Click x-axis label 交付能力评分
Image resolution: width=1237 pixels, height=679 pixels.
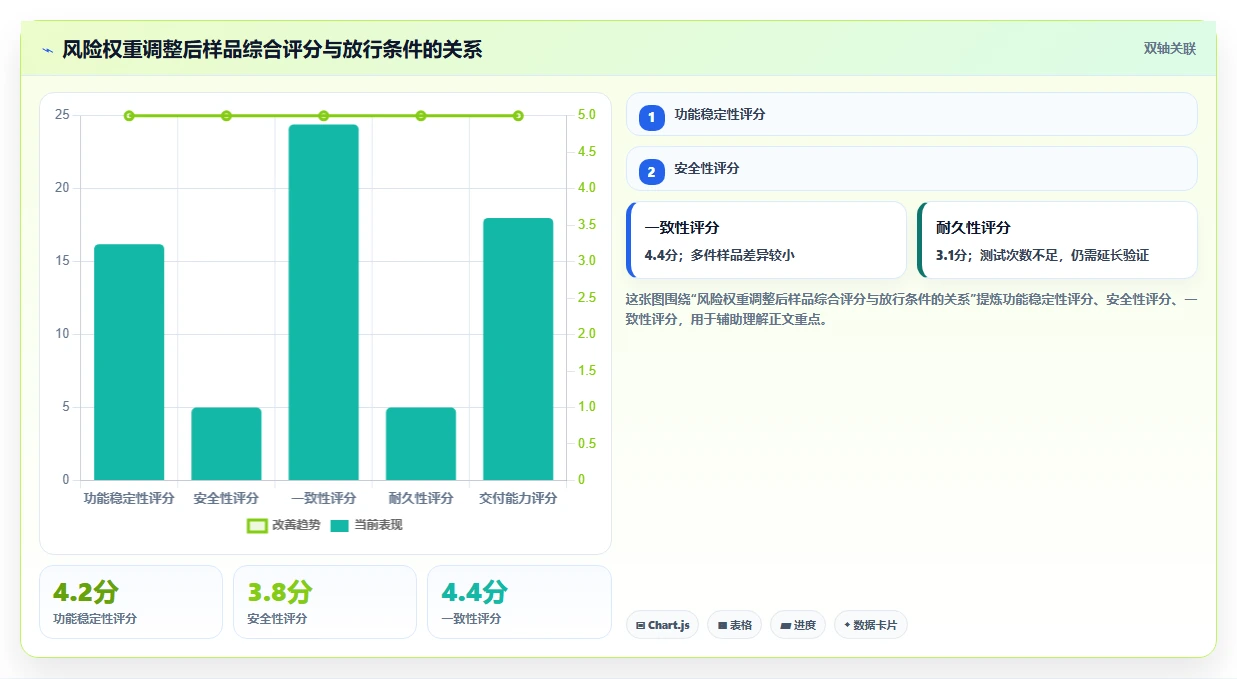click(518, 498)
